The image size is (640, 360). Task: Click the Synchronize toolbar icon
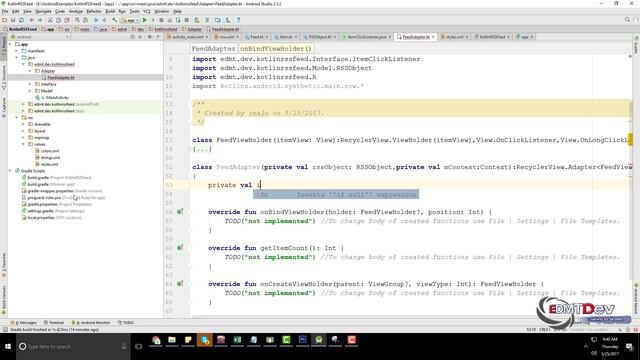point(21,20)
